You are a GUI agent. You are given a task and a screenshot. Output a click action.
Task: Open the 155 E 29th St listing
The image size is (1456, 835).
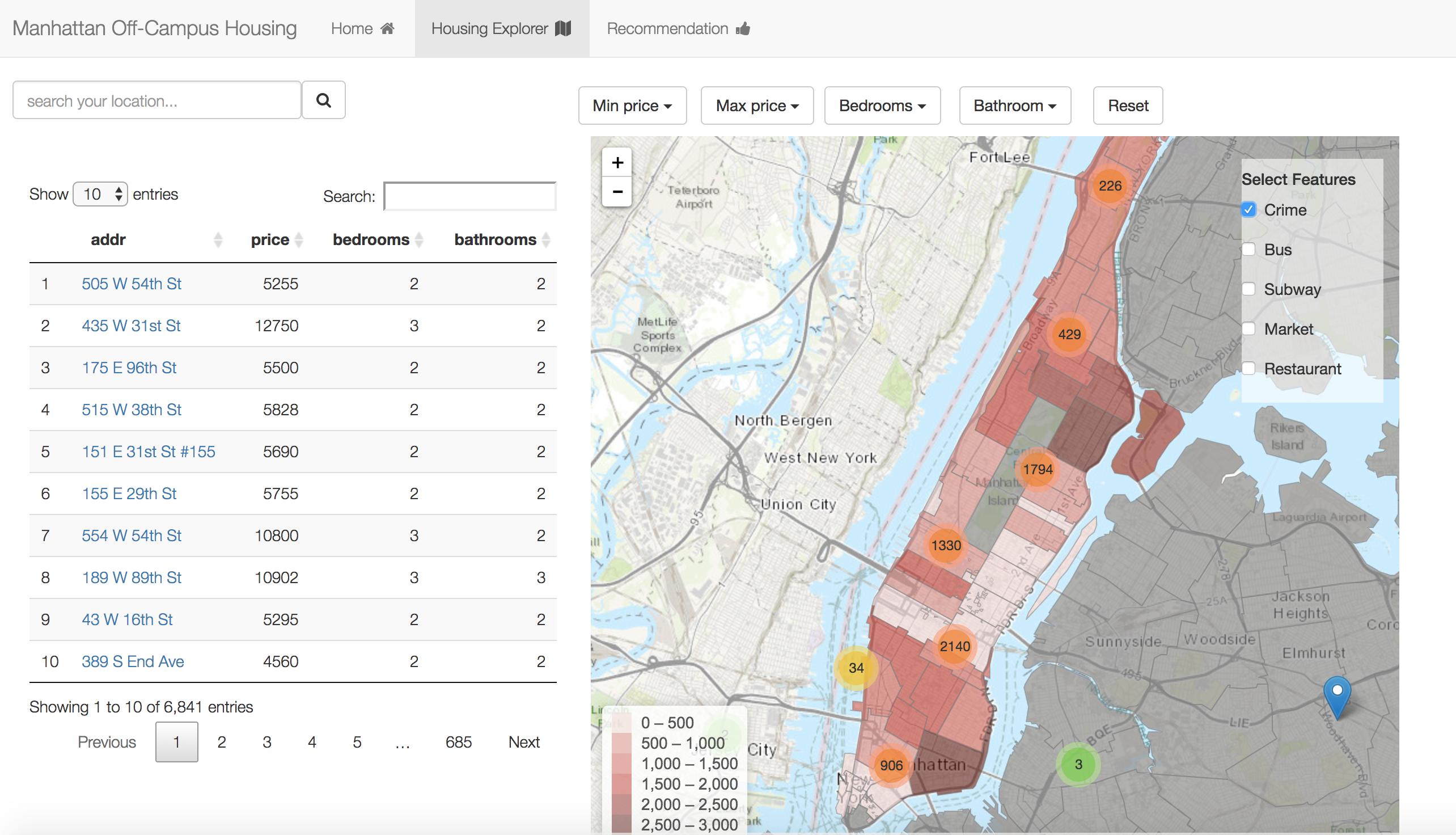click(129, 493)
